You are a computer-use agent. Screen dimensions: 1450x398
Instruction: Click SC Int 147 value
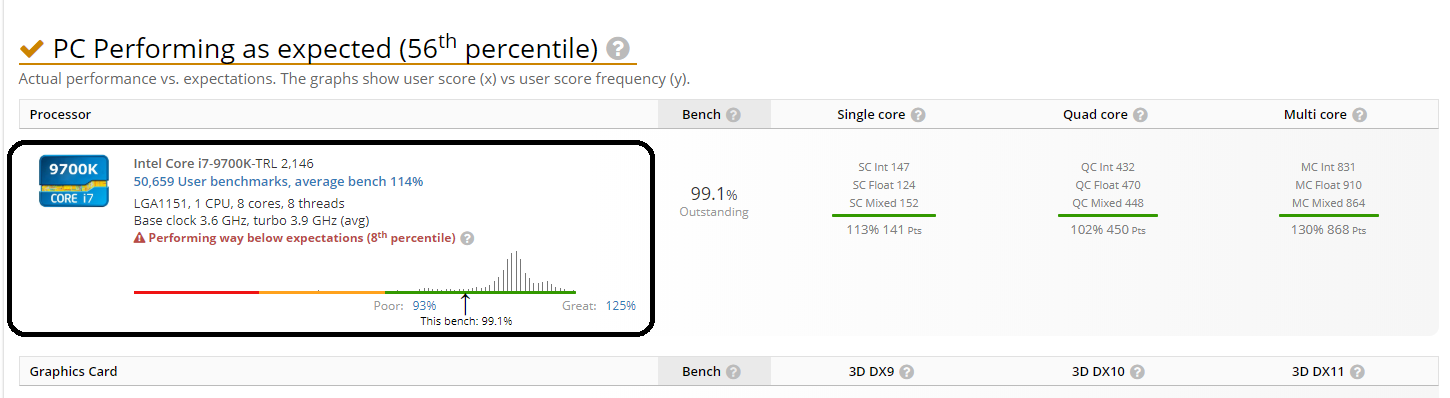click(884, 167)
